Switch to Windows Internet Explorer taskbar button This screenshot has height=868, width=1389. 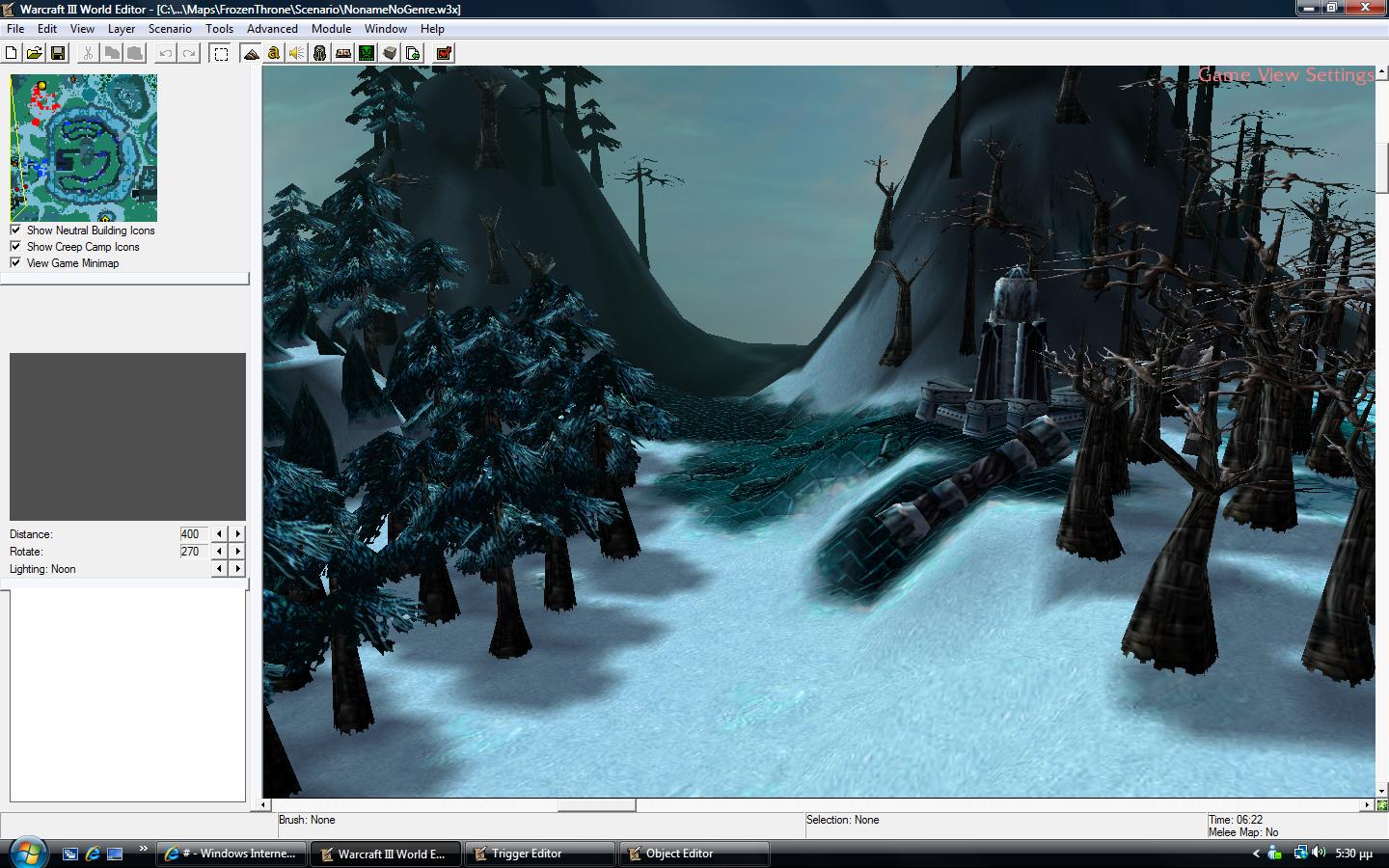pos(231,854)
